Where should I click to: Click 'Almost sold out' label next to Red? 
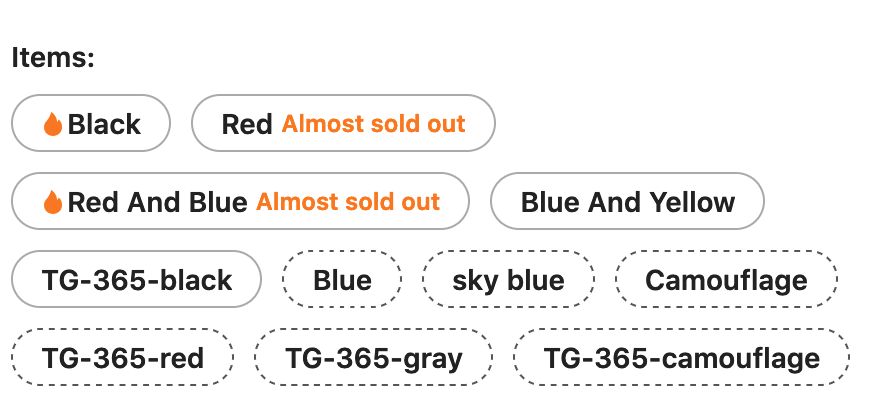click(x=373, y=124)
